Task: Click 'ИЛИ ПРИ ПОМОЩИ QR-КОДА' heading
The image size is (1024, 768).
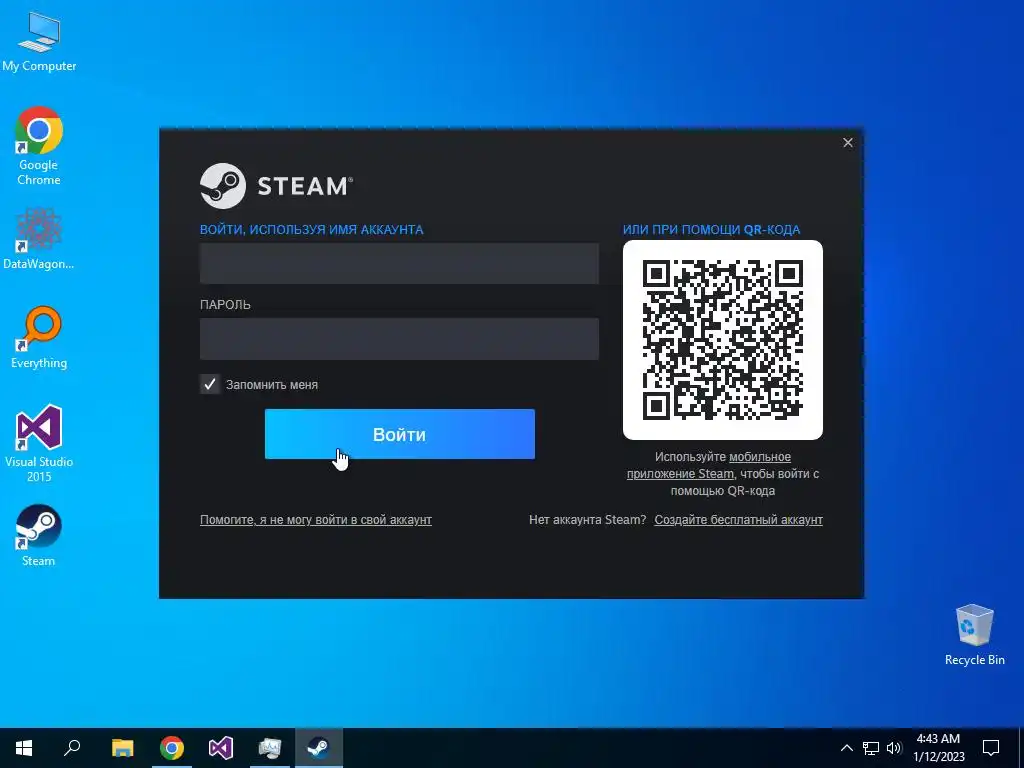Action: pos(711,230)
